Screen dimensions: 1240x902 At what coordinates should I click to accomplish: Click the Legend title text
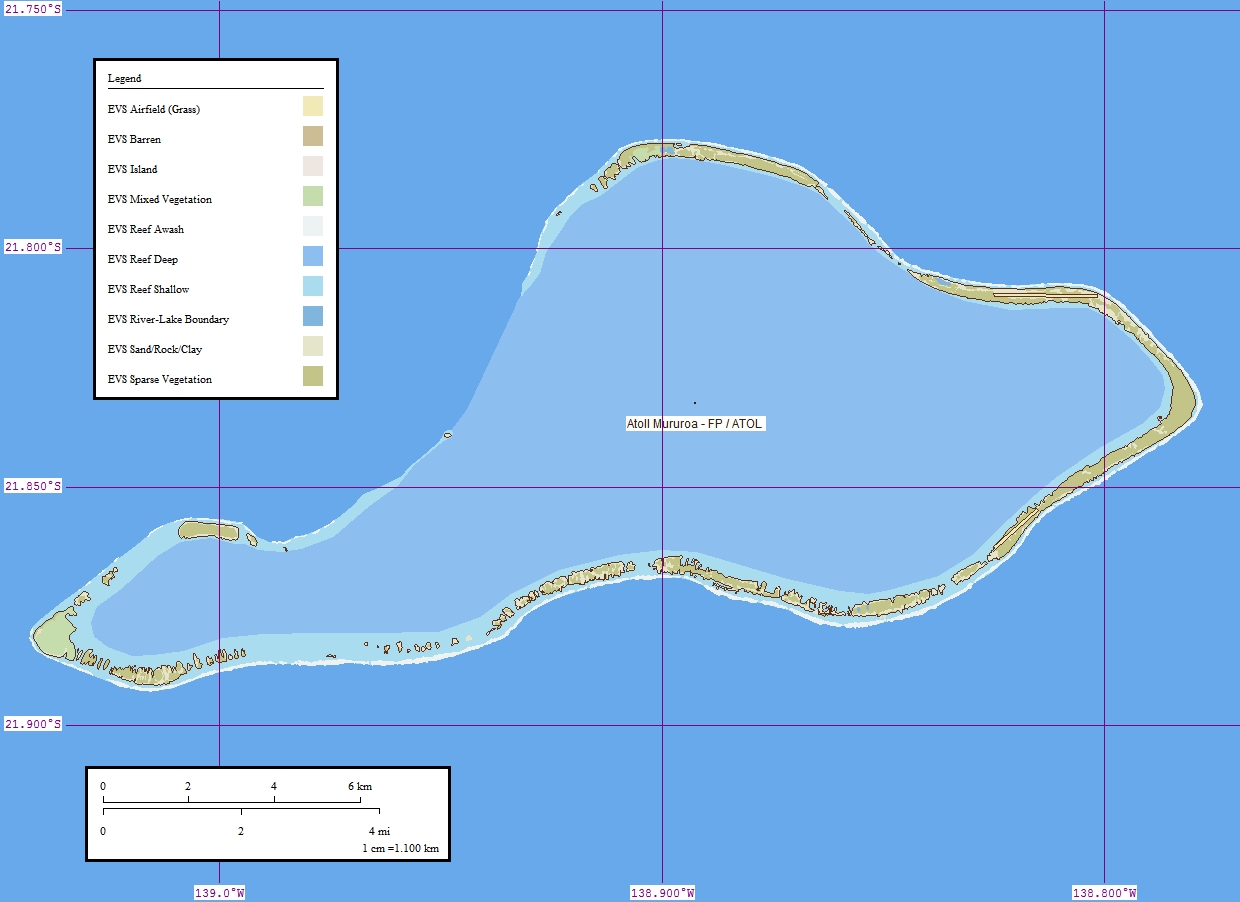click(125, 78)
